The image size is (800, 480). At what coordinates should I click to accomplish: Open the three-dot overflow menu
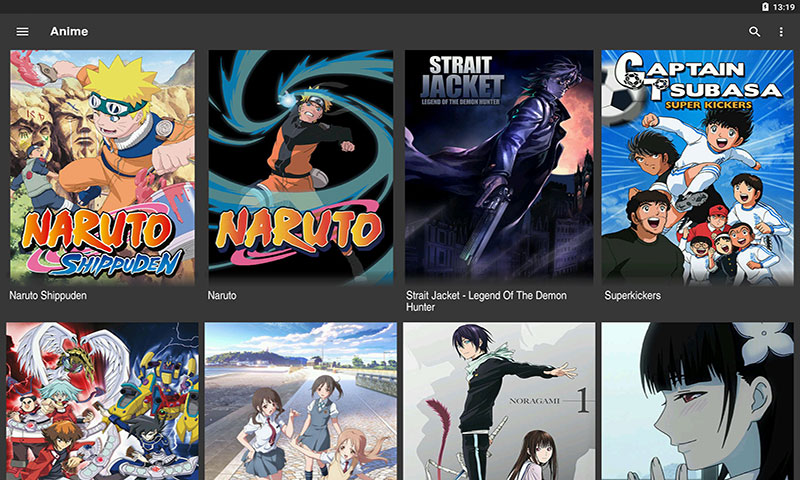pyautogui.click(x=781, y=32)
